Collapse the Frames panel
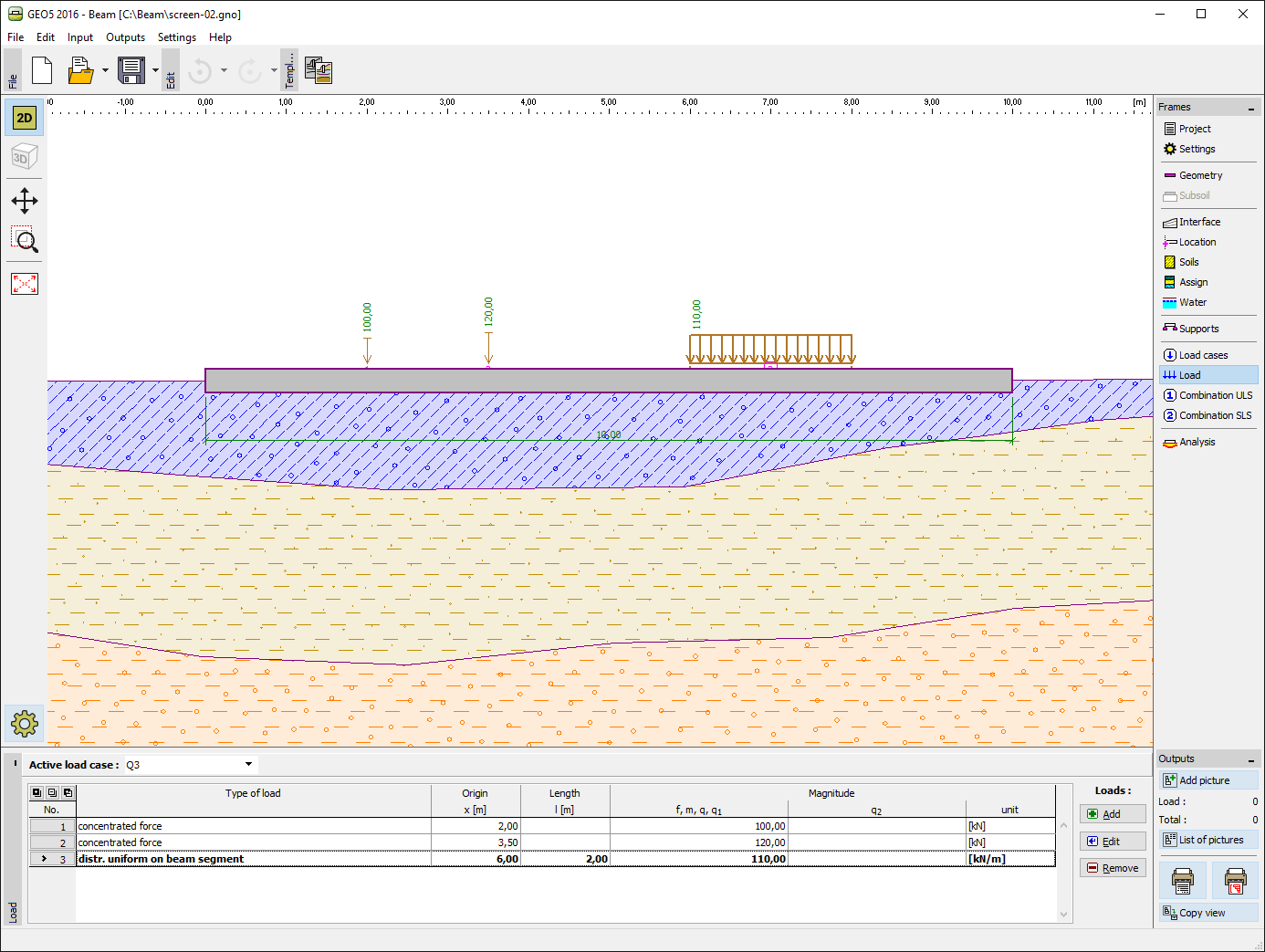The image size is (1265, 952). [x=1251, y=109]
